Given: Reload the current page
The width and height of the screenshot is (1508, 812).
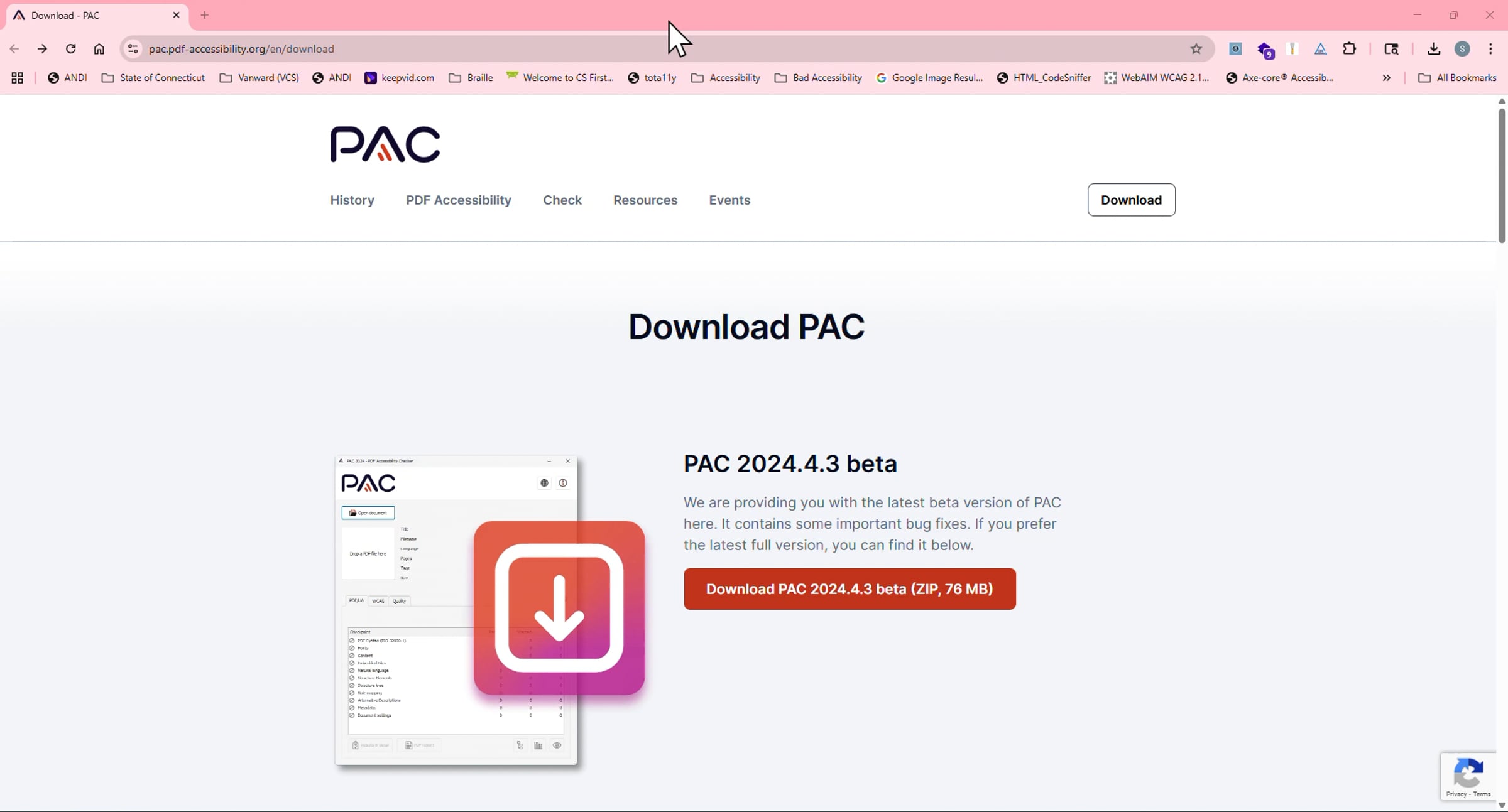Looking at the screenshot, I should (x=70, y=49).
